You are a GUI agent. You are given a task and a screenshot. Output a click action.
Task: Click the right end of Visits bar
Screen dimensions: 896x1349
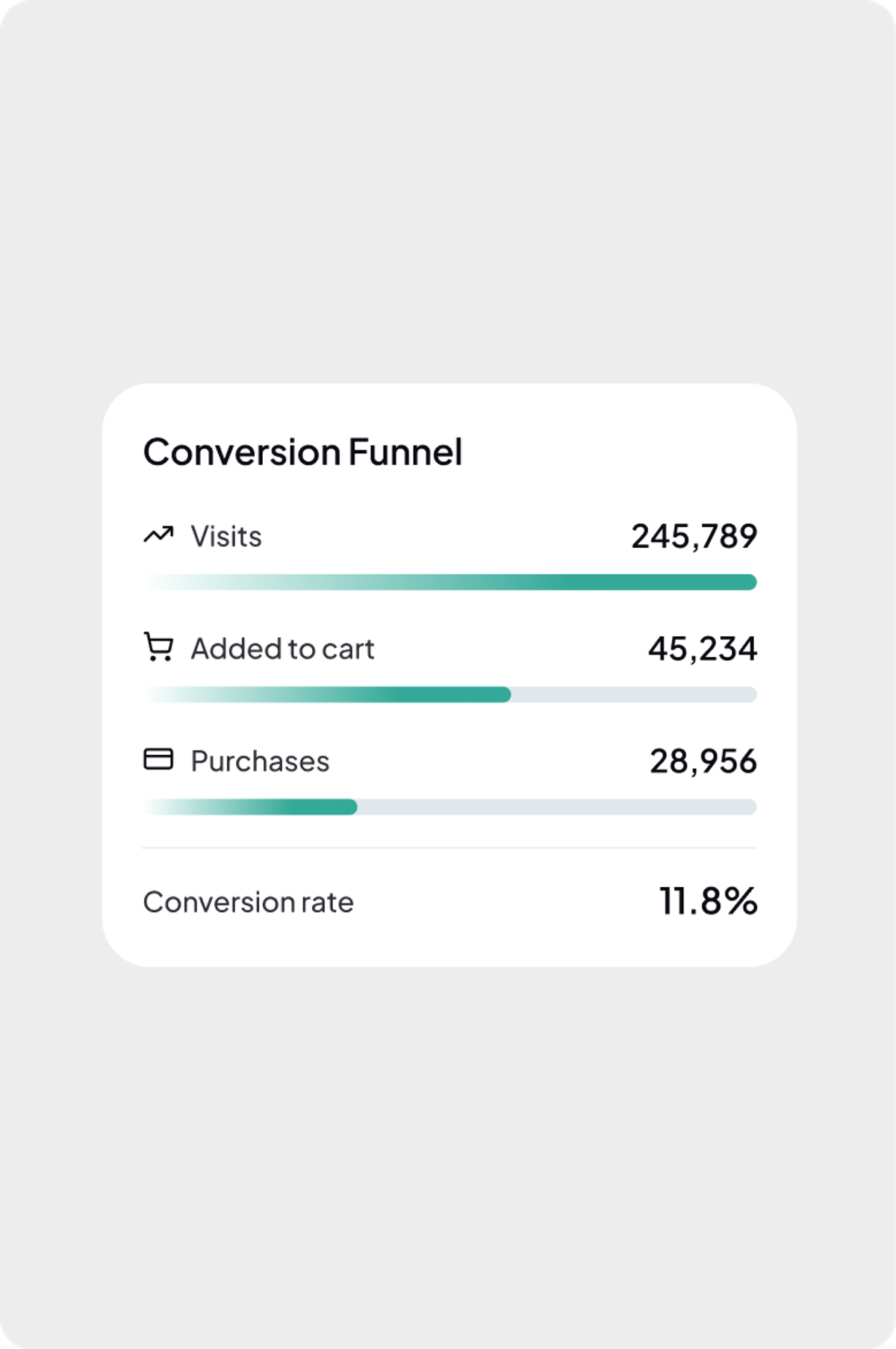pos(749,582)
